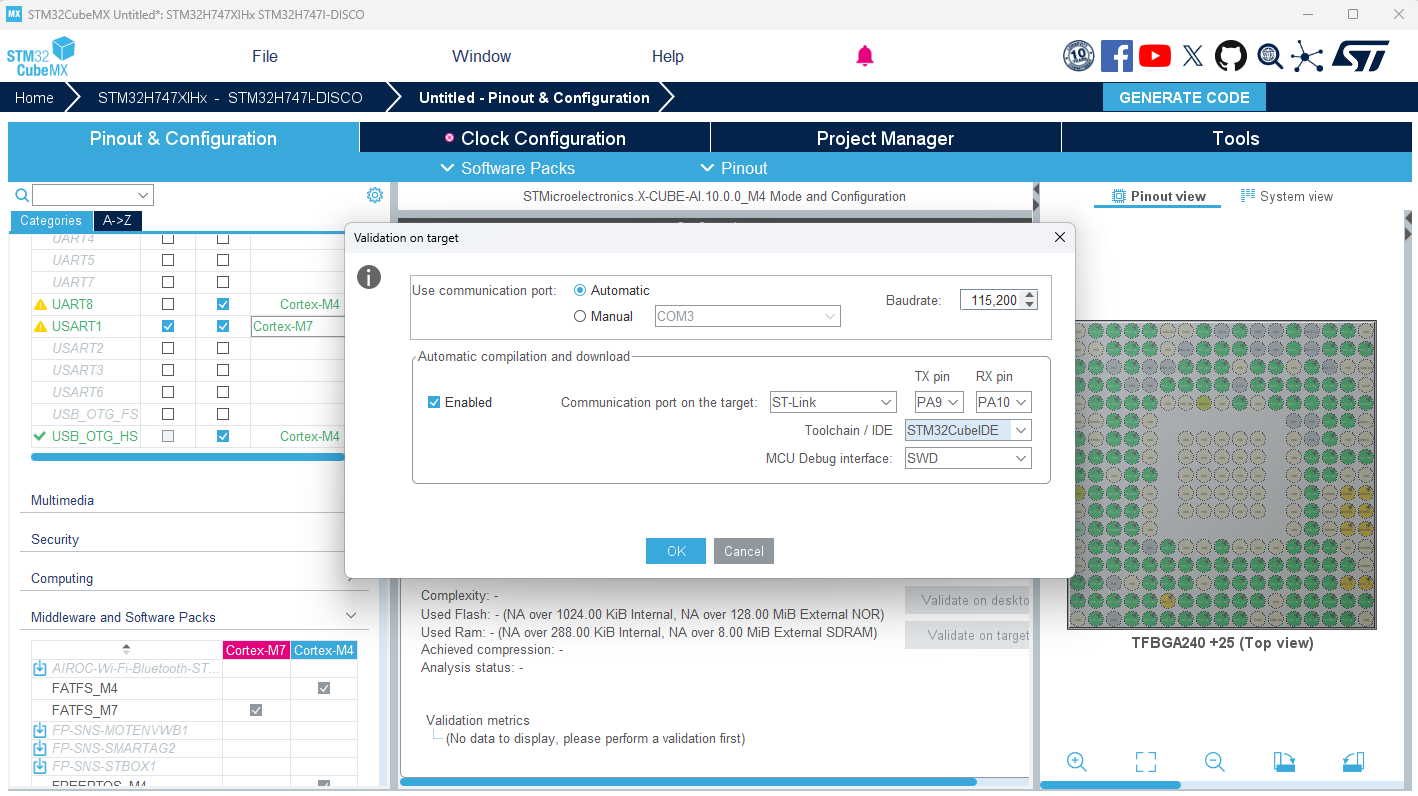Screen dimensions: 1418x796
Task: Open the Window menu
Action: 481,56
